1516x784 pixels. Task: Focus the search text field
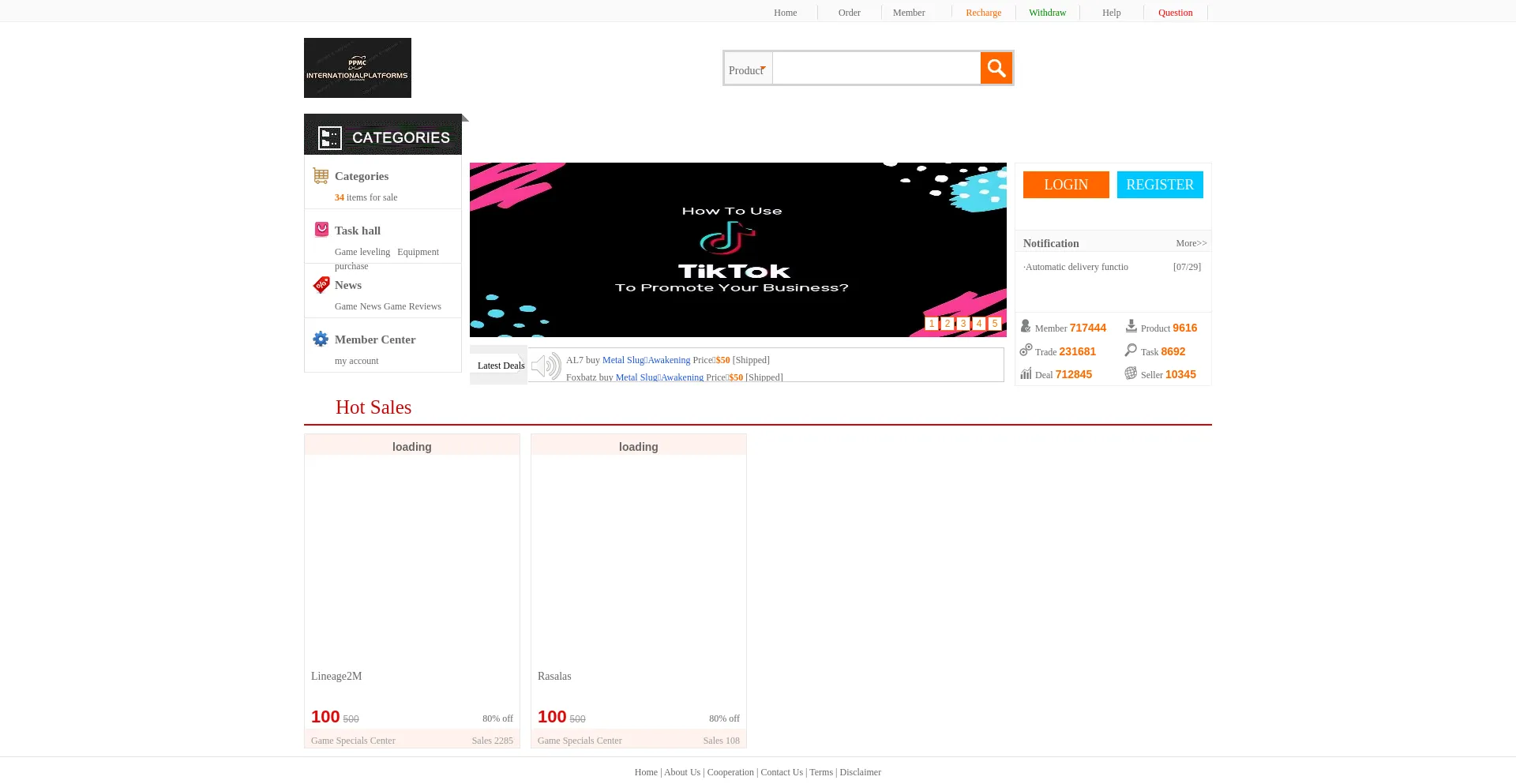point(876,68)
